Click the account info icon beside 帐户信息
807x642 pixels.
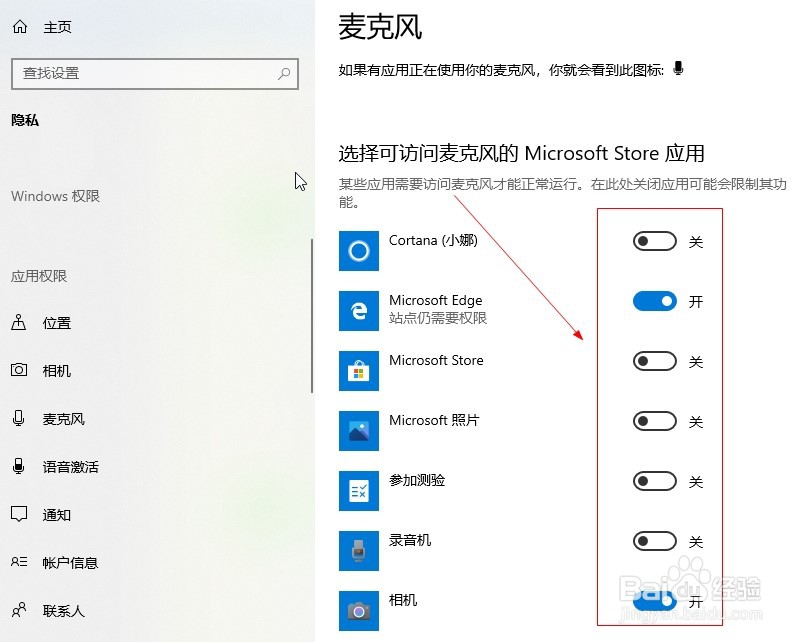coord(19,562)
